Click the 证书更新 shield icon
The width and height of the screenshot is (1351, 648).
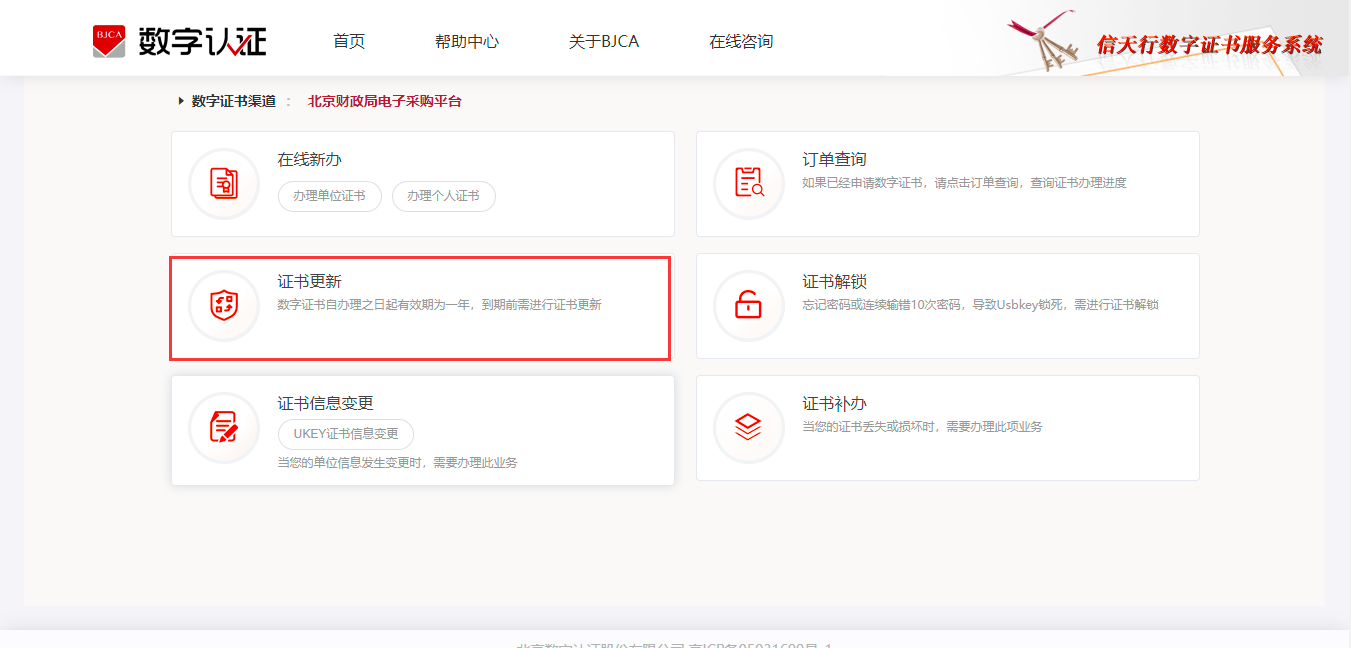tap(224, 305)
